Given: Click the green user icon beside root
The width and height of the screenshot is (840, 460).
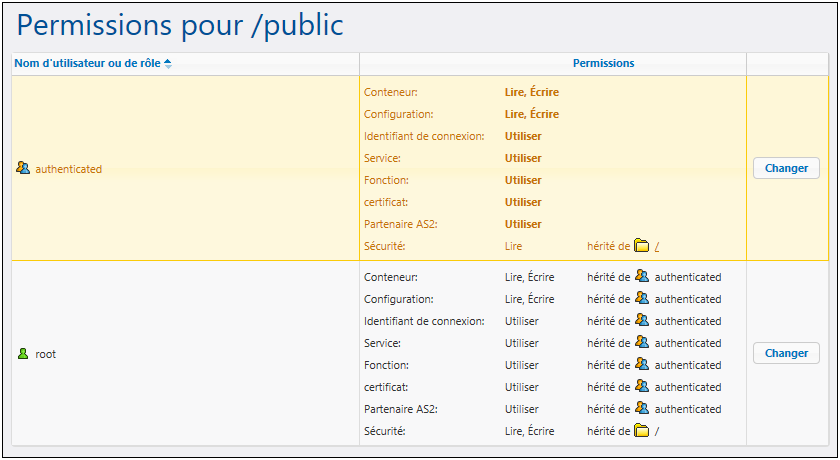Looking at the screenshot, I should [x=23, y=353].
